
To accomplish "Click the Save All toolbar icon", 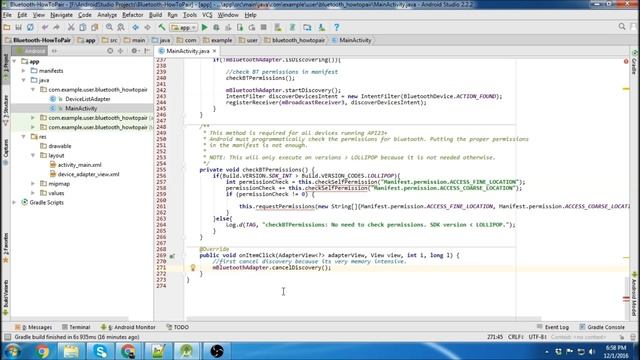I will [18, 27].
